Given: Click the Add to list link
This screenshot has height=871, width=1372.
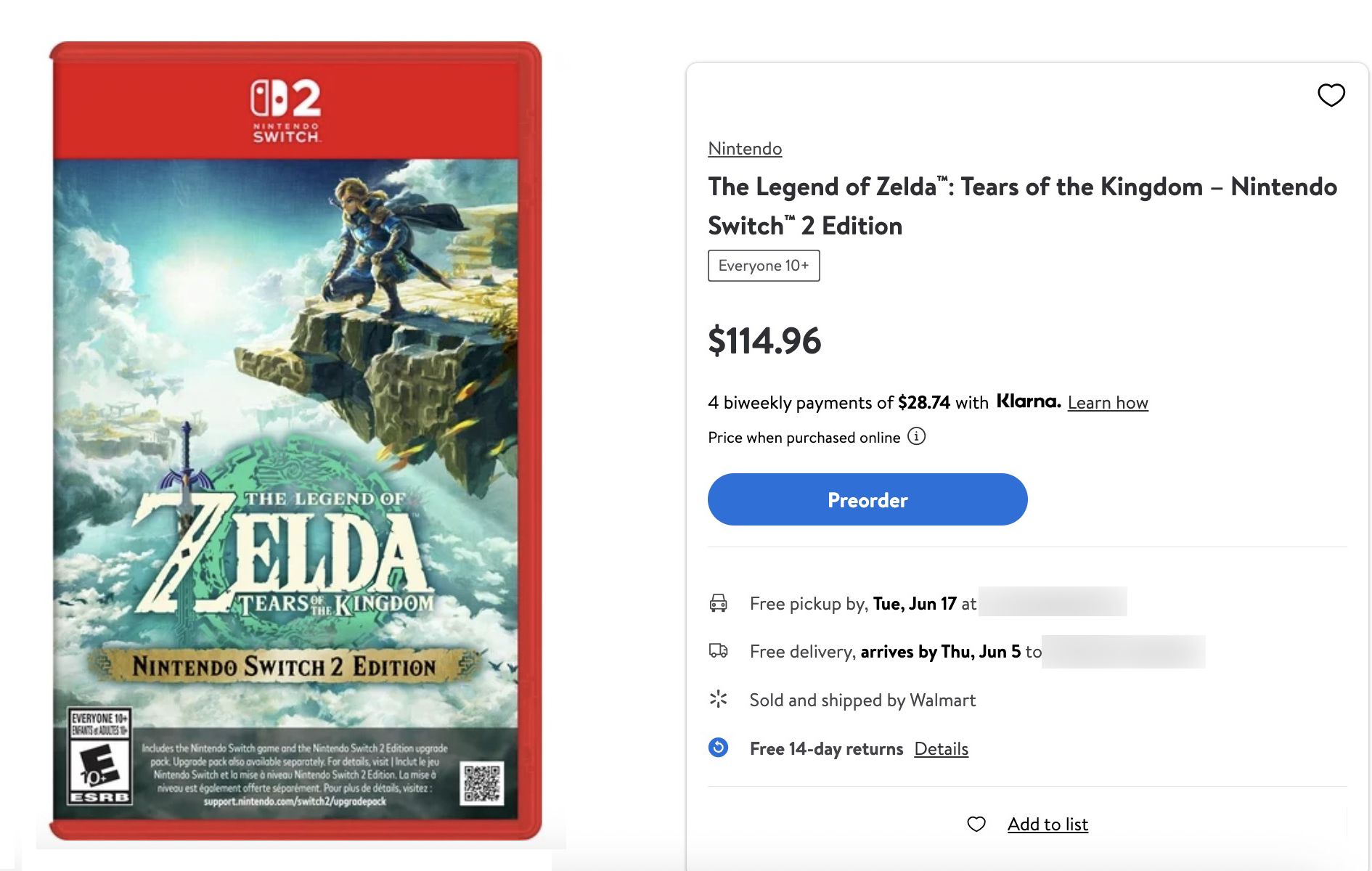Looking at the screenshot, I should (1047, 825).
